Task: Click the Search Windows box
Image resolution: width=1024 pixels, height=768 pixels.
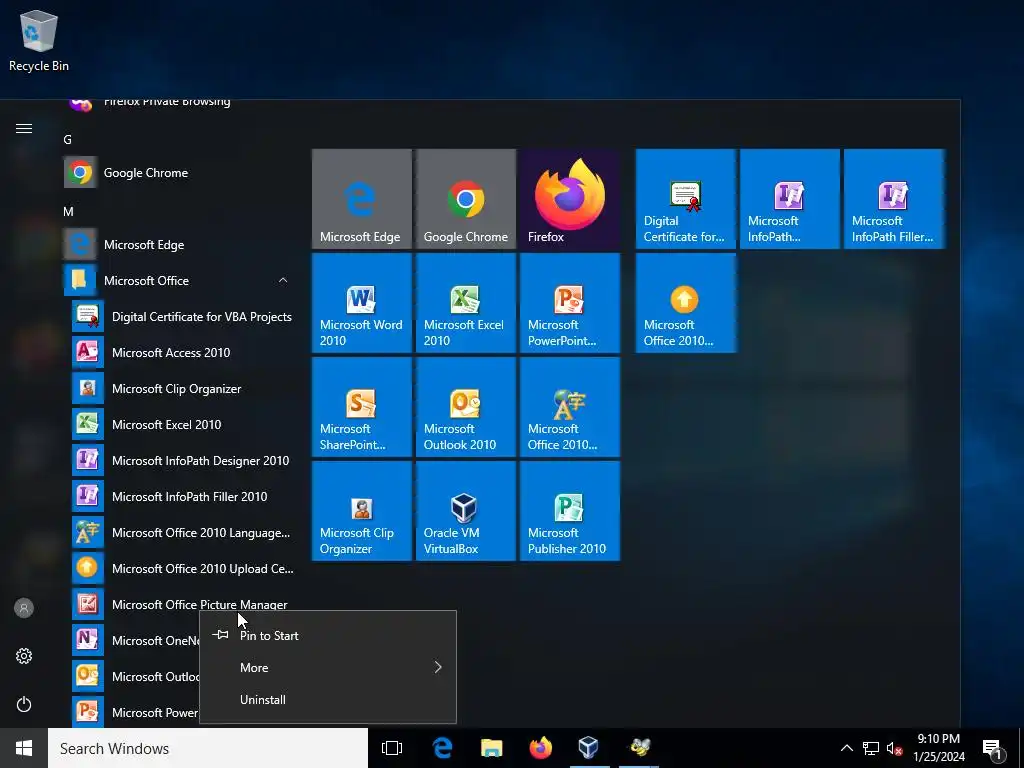Action: (208, 748)
